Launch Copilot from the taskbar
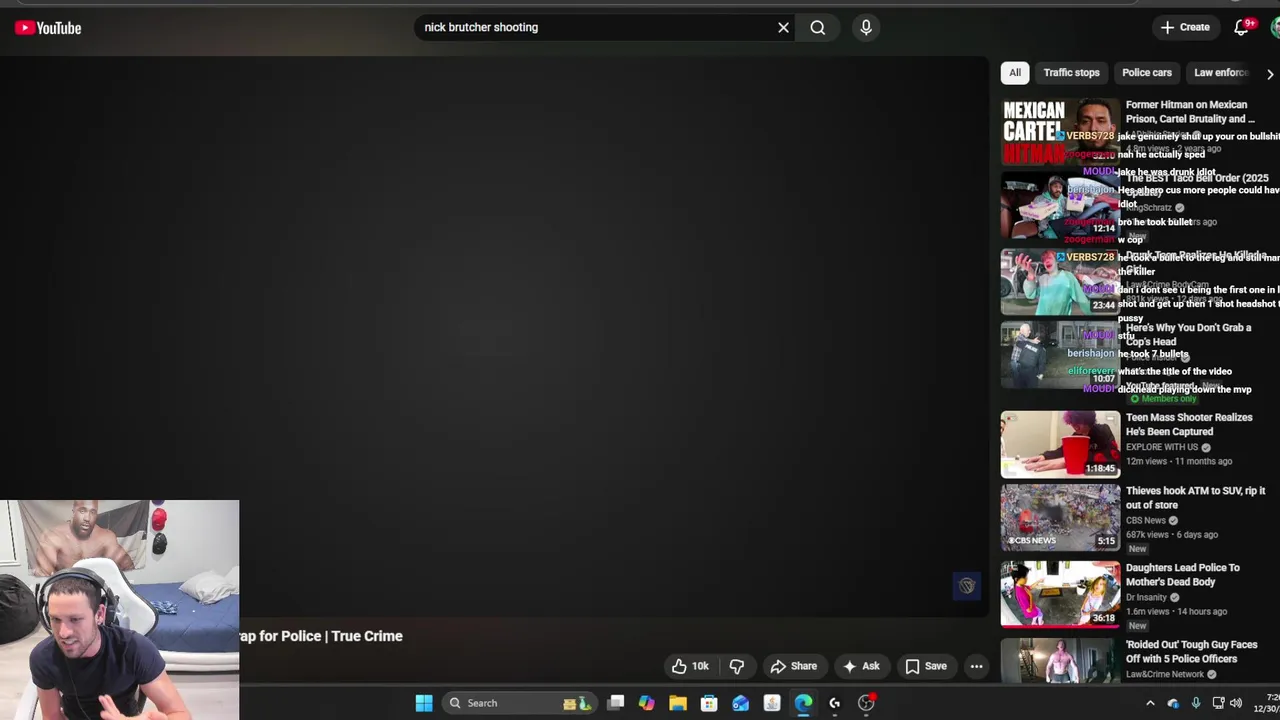Image resolution: width=1280 pixels, height=720 pixels. (647, 703)
